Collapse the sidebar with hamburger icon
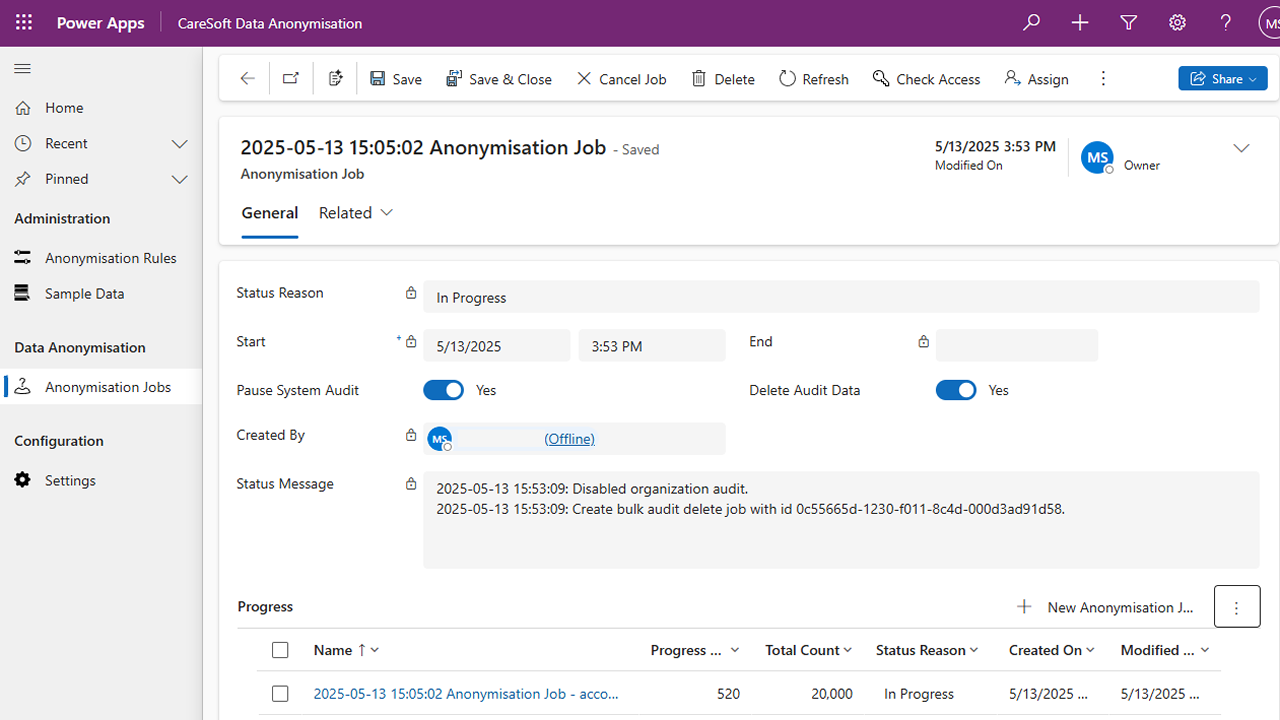 pos(22,69)
